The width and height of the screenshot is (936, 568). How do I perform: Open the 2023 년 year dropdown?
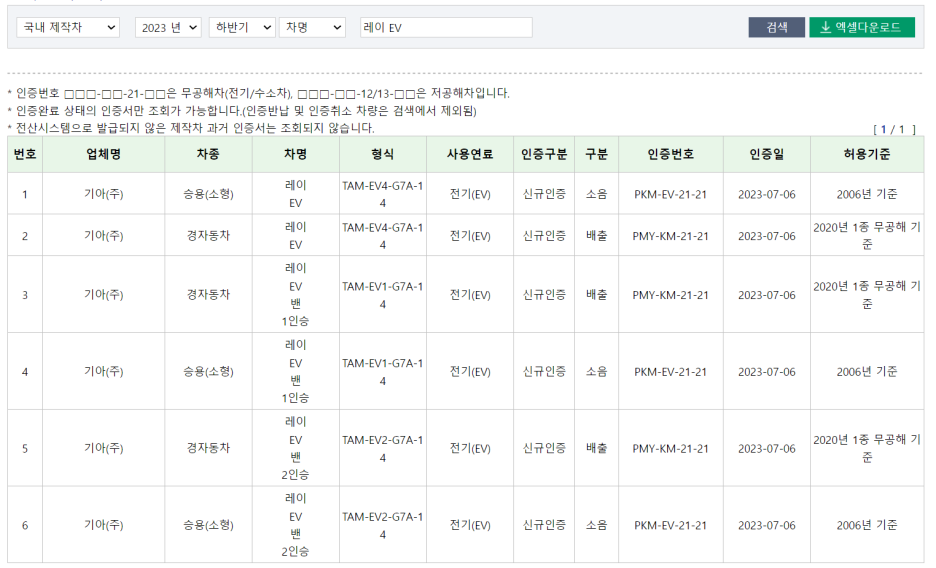168,27
